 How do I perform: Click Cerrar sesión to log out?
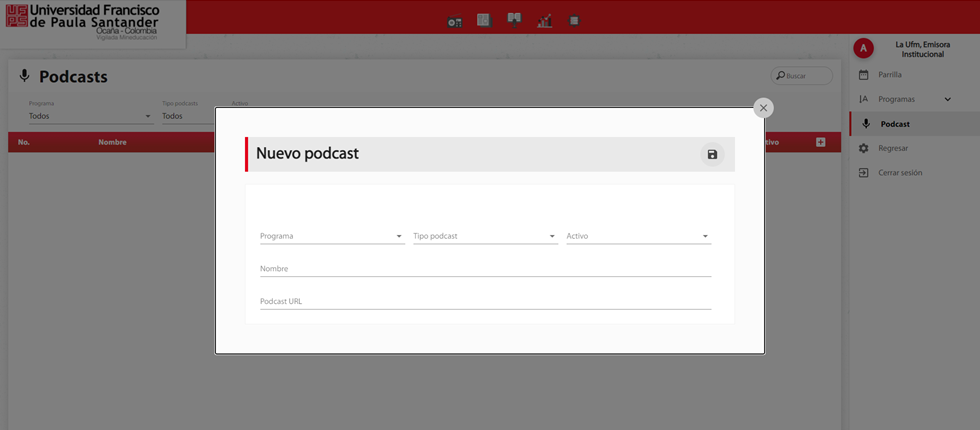[x=900, y=173]
